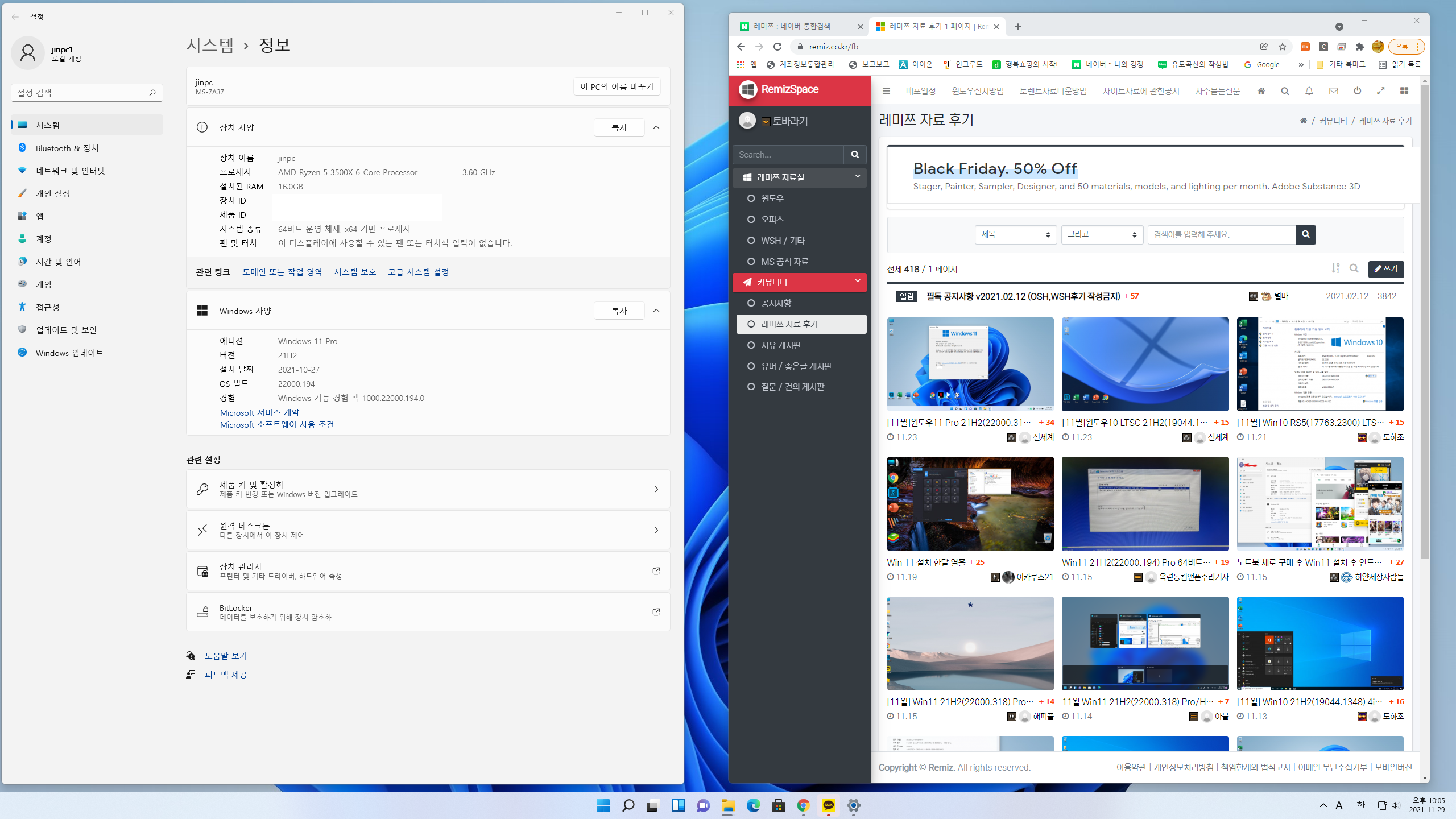Image resolution: width=1456 pixels, height=819 pixels.
Task: Expand 제품 키 및 활성화 settings row
Action: tap(428, 489)
